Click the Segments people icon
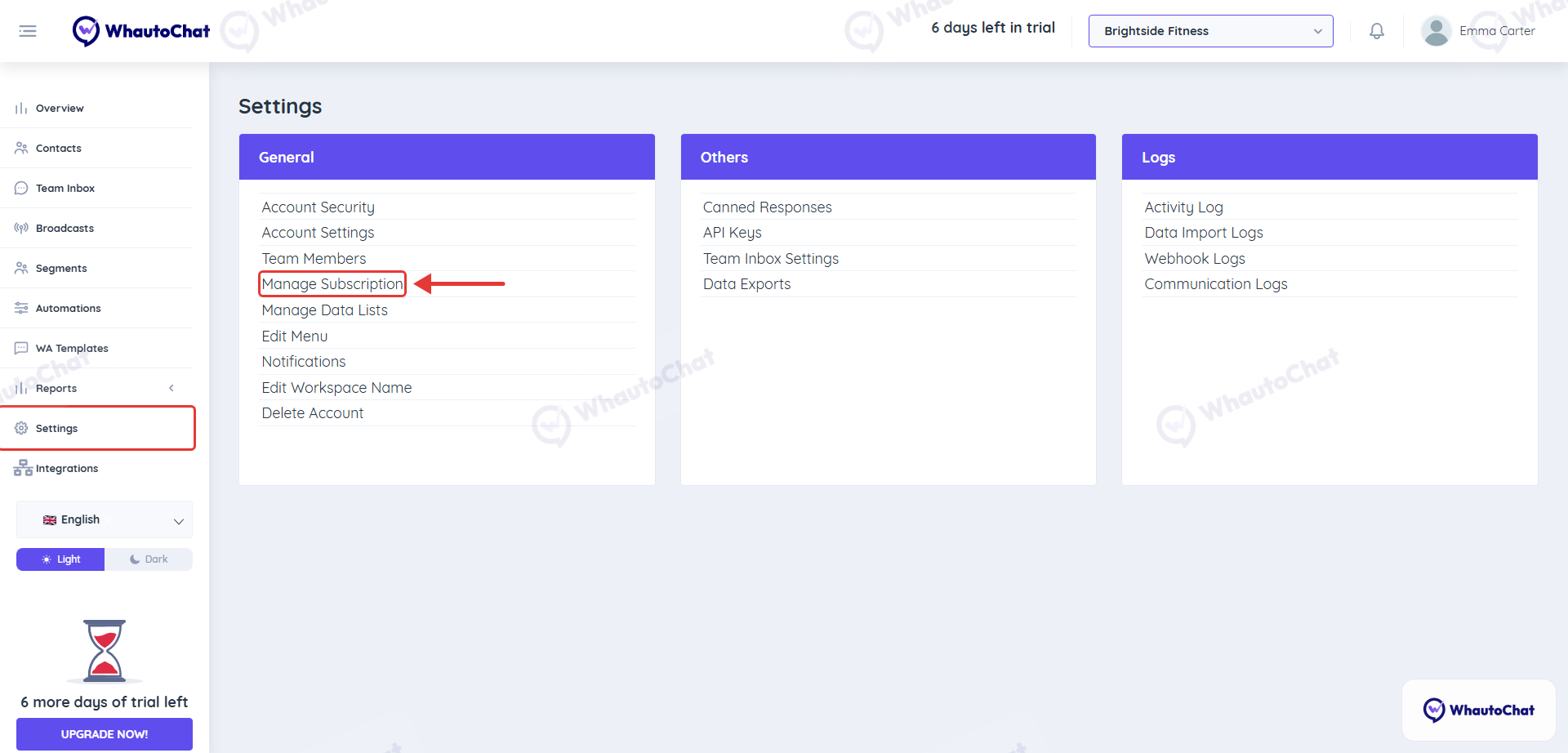1568x753 pixels. 21,268
